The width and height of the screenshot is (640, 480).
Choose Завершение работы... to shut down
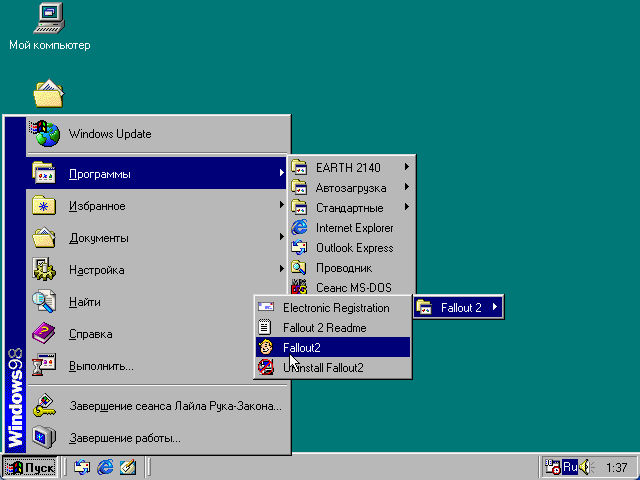point(157,438)
